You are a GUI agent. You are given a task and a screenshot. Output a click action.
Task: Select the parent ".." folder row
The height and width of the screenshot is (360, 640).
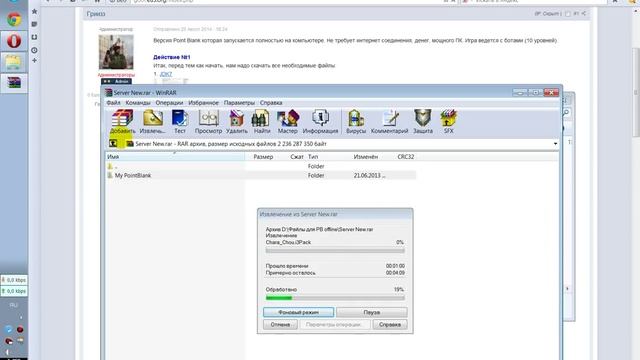pyautogui.click(x=261, y=167)
